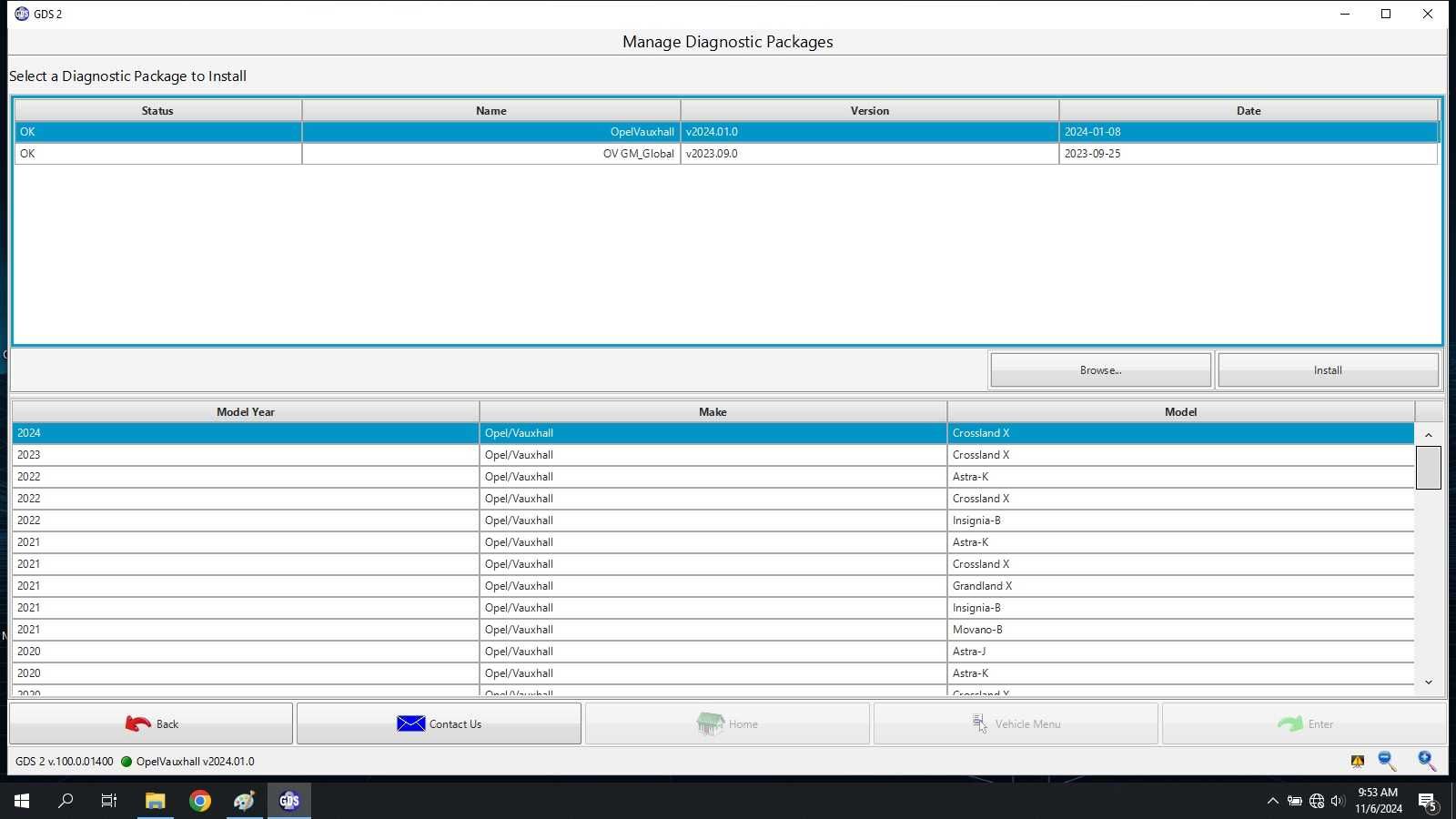Click the Install button
Image resolution: width=1456 pixels, height=819 pixels.
tap(1328, 370)
